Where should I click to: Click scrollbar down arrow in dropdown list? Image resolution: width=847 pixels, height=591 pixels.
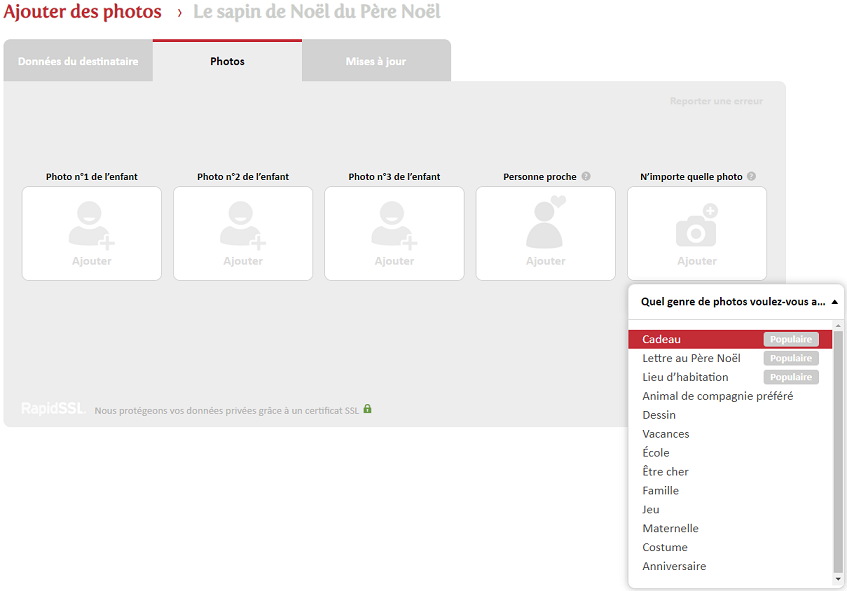click(838, 579)
